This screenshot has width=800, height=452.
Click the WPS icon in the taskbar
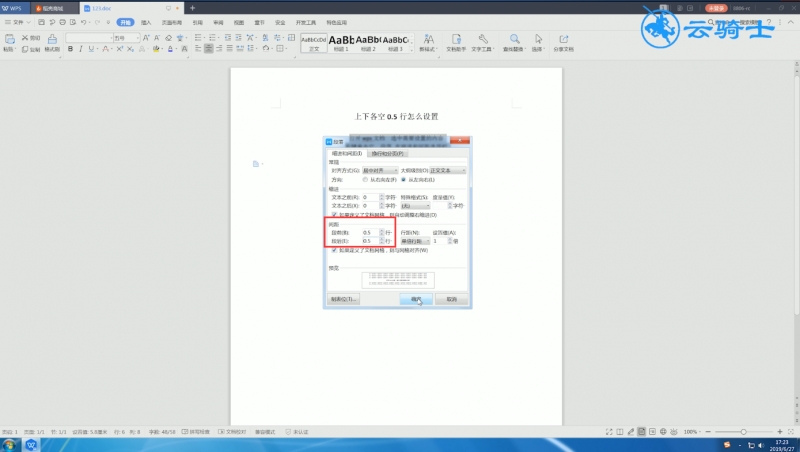31,445
